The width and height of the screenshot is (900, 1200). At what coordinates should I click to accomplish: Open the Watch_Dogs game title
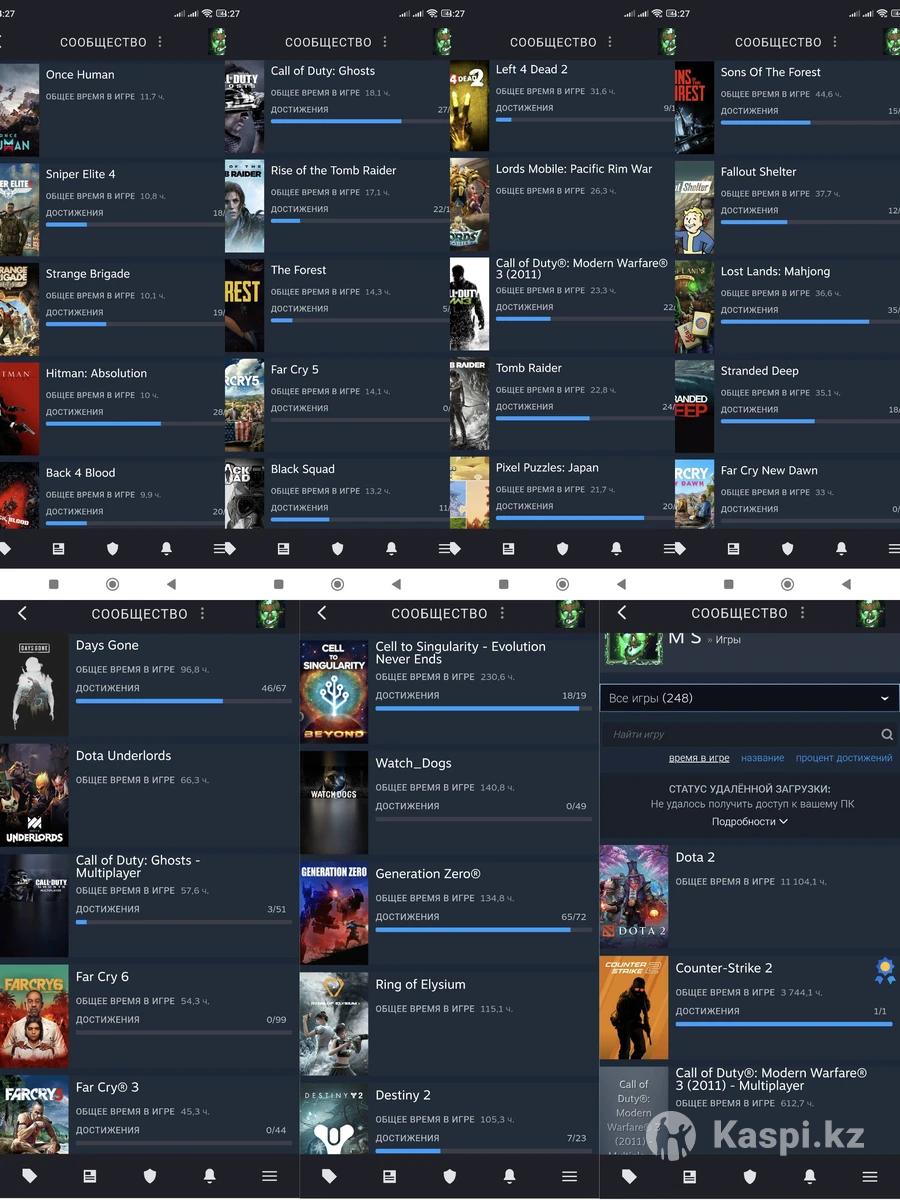(413, 763)
